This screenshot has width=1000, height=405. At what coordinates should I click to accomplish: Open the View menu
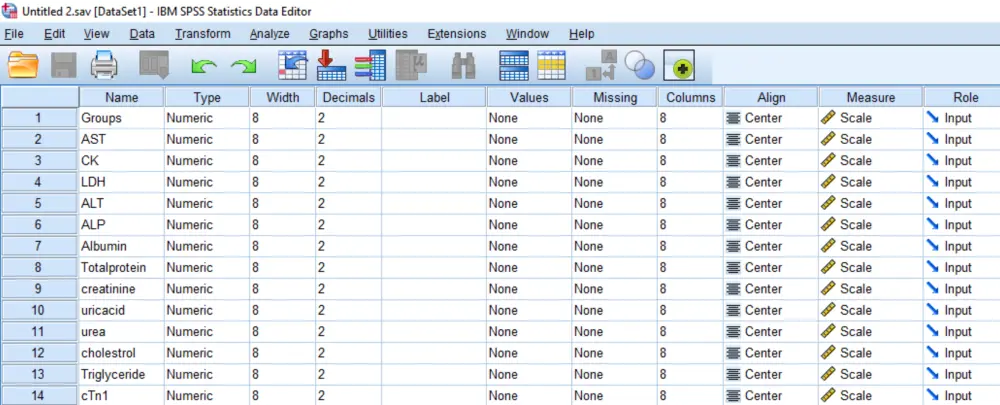96,34
